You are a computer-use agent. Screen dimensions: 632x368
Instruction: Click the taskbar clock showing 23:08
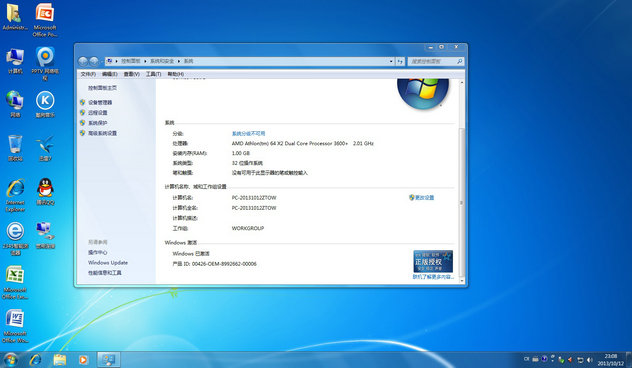tap(611, 360)
